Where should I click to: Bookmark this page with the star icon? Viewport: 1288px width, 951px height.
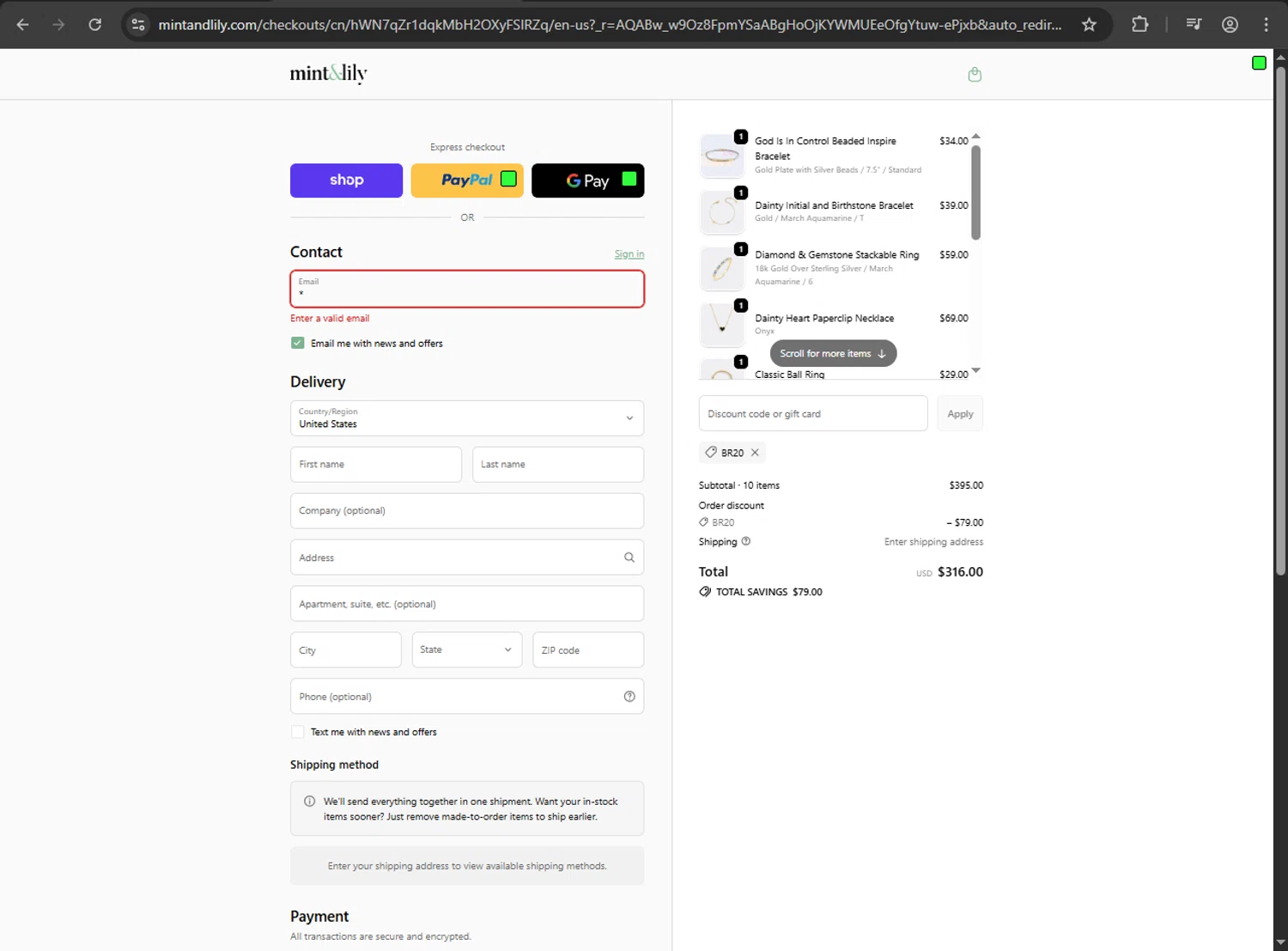click(1089, 25)
